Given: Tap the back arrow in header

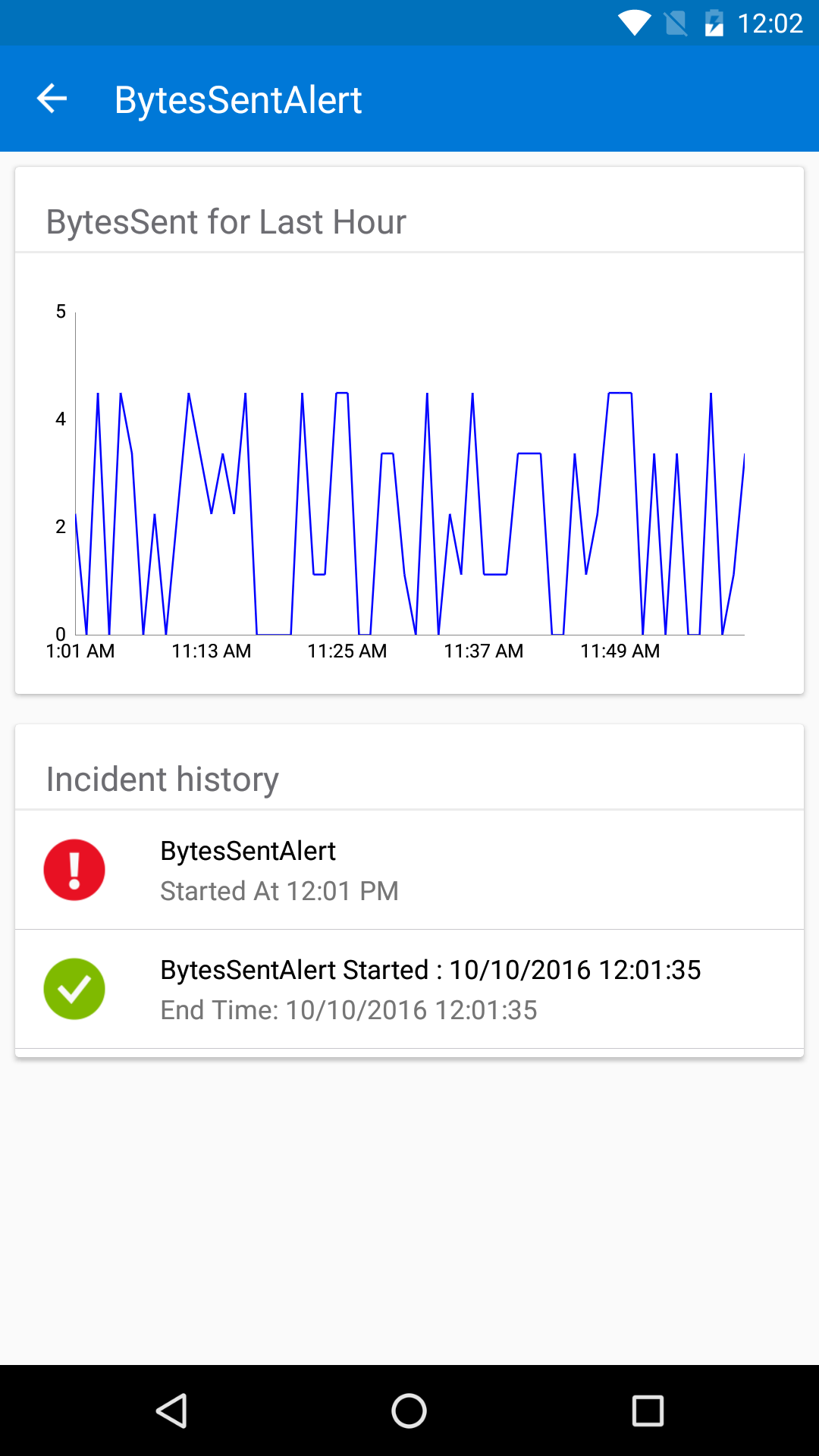Looking at the screenshot, I should (x=52, y=99).
